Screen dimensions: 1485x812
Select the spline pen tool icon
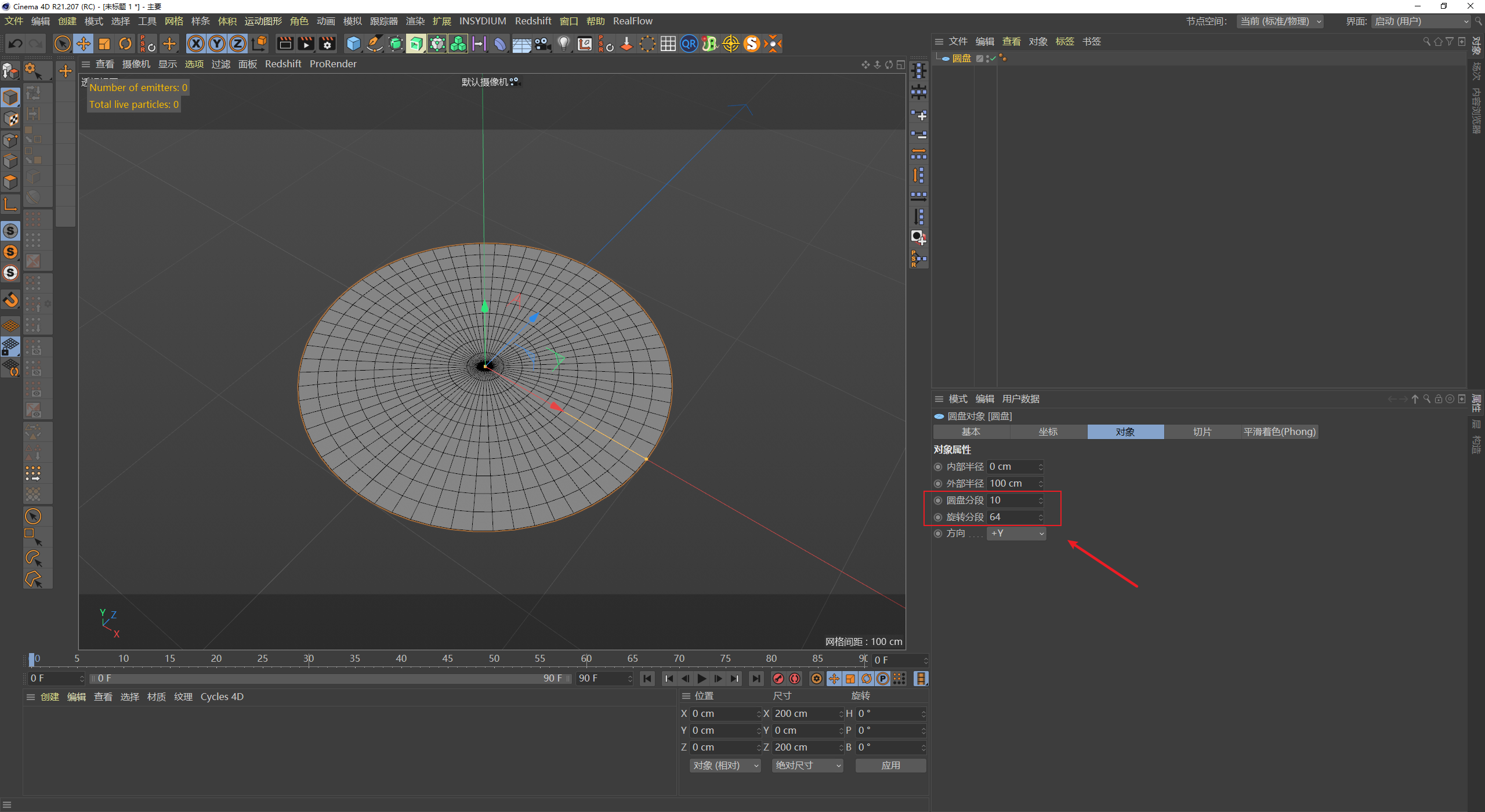click(x=375, y=43)
